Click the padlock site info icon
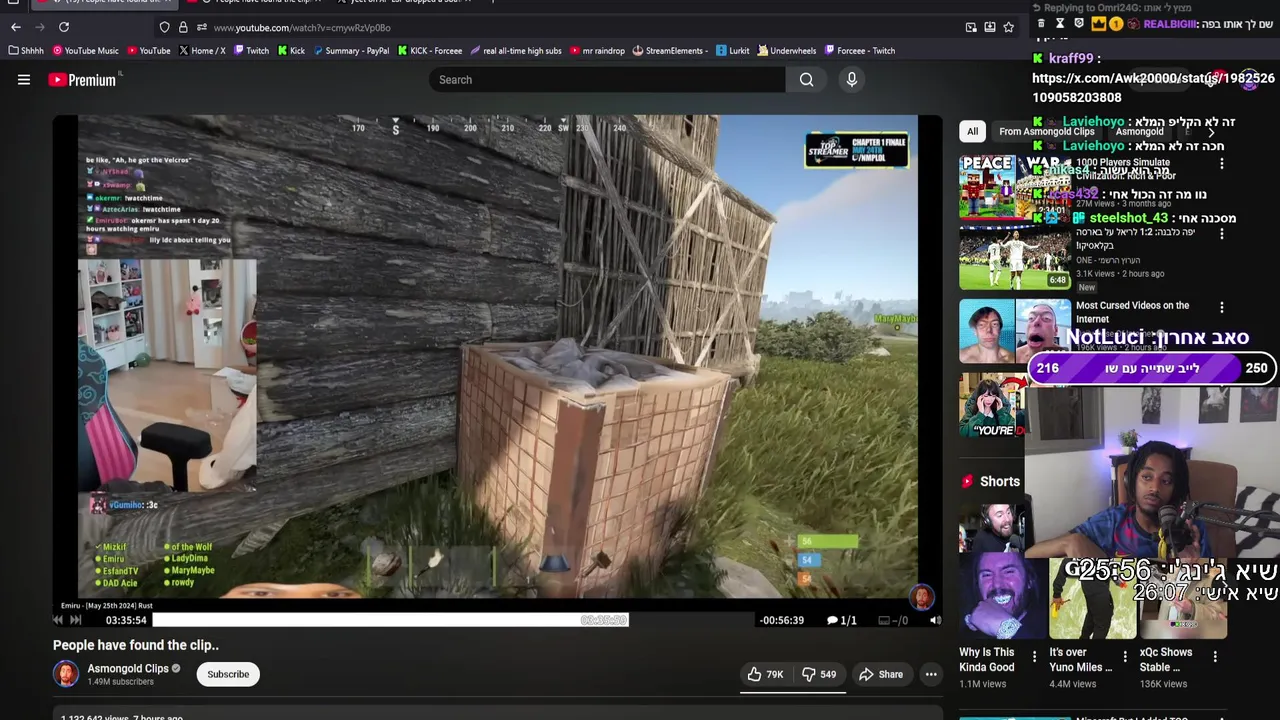 click(183, 27)
